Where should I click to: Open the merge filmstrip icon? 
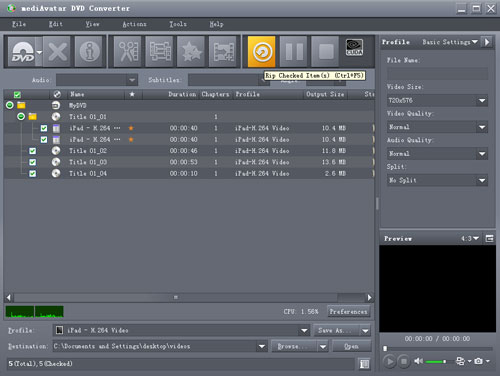tap(223, 52)
